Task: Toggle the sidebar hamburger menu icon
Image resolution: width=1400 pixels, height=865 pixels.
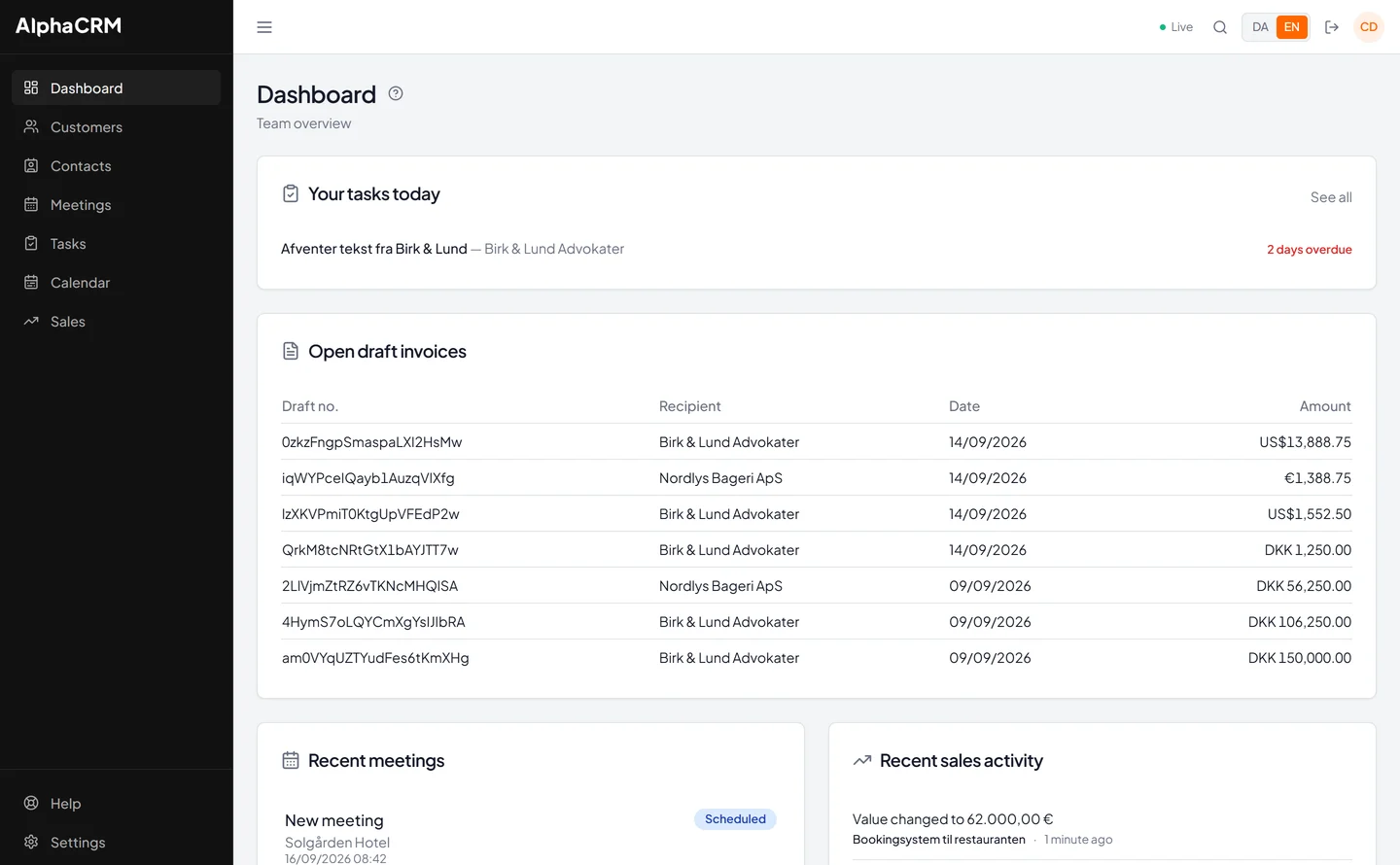Action: pyautogui.click(x=264, y=27)
